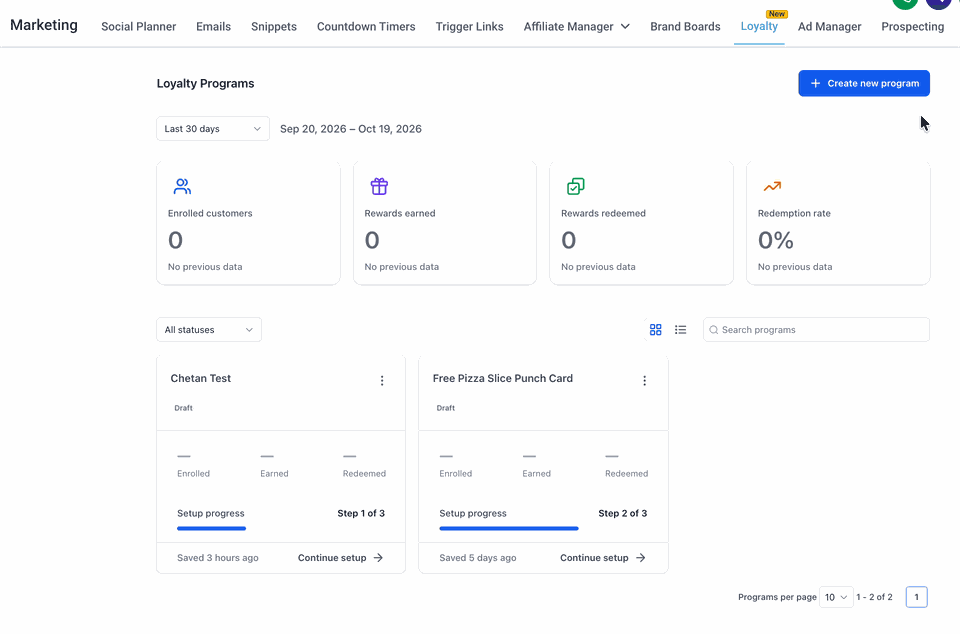The width and height of the screenshot is (960, 634).
Task: Open Free Pizza Slice Punch Card title
Action: click(503, 378)
